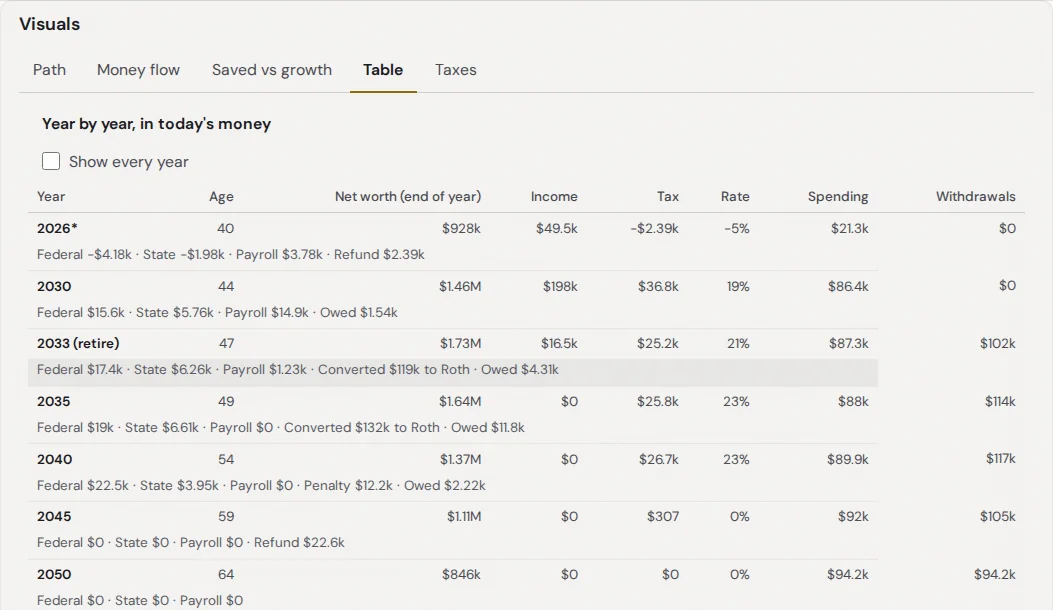This screenshot has width=1053, height=610.
Task: Click the $102k withdrawals value
Action: 997,343
